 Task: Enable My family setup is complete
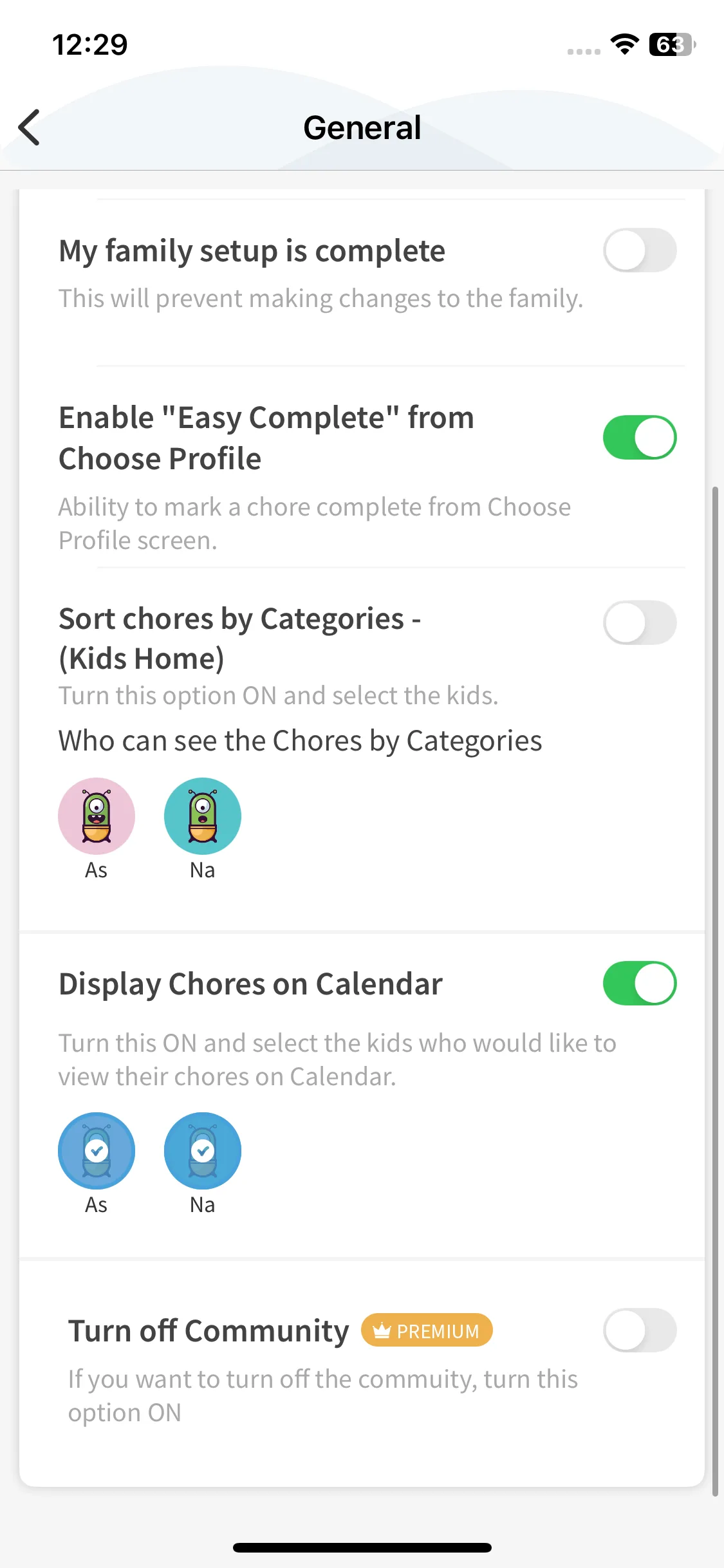[x=640, y=250]
